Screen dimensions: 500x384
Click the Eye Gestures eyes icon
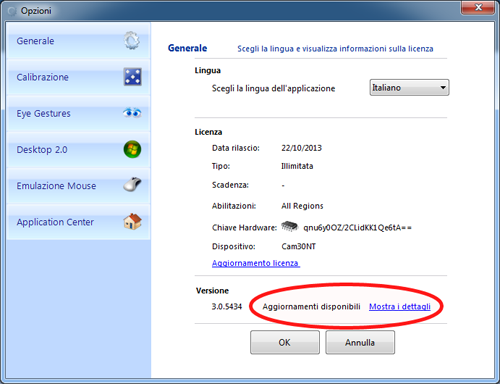click(x=132, y=113)
